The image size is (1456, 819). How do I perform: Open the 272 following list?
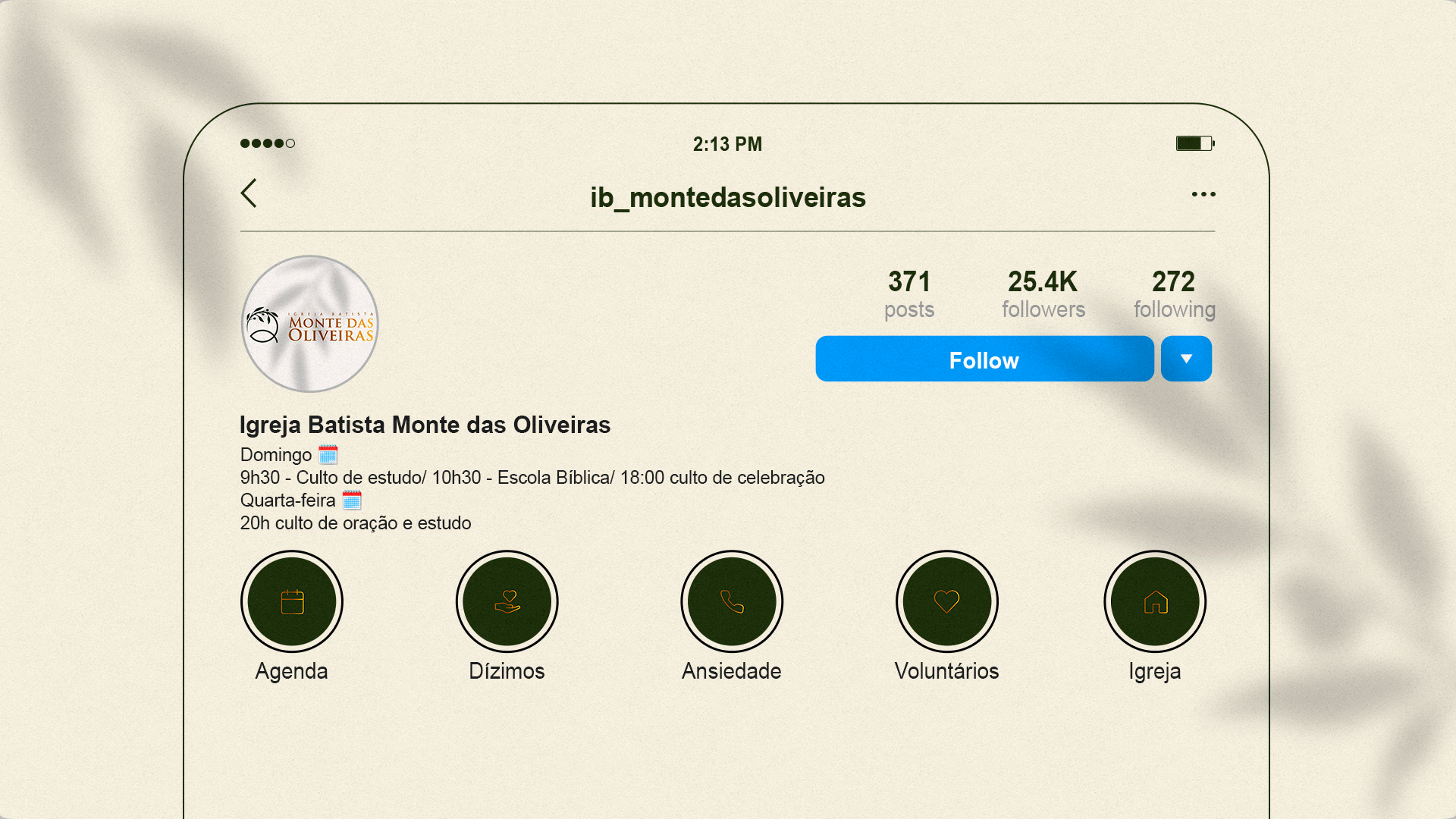(1174, 294)
